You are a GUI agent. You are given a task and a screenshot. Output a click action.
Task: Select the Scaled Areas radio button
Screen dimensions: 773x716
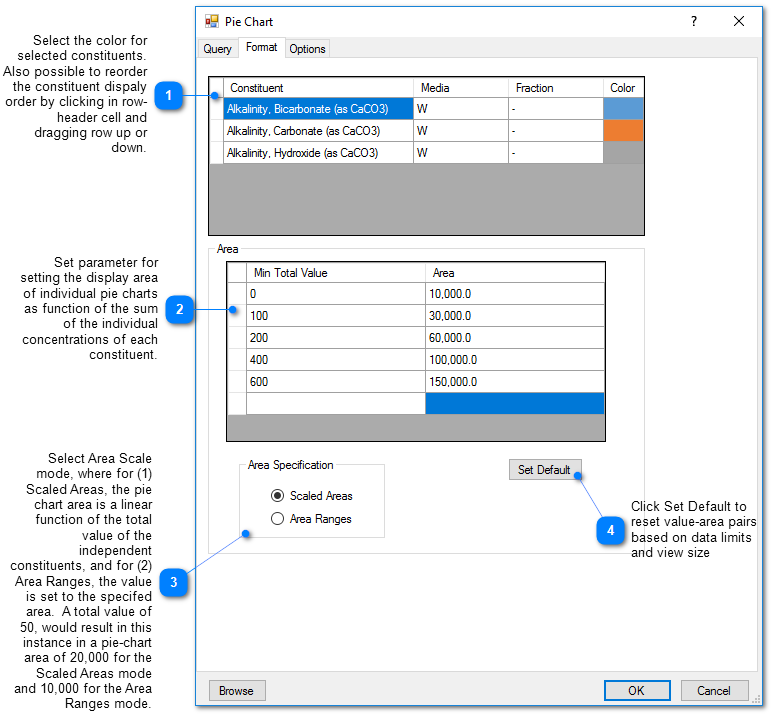pos(278,495)
